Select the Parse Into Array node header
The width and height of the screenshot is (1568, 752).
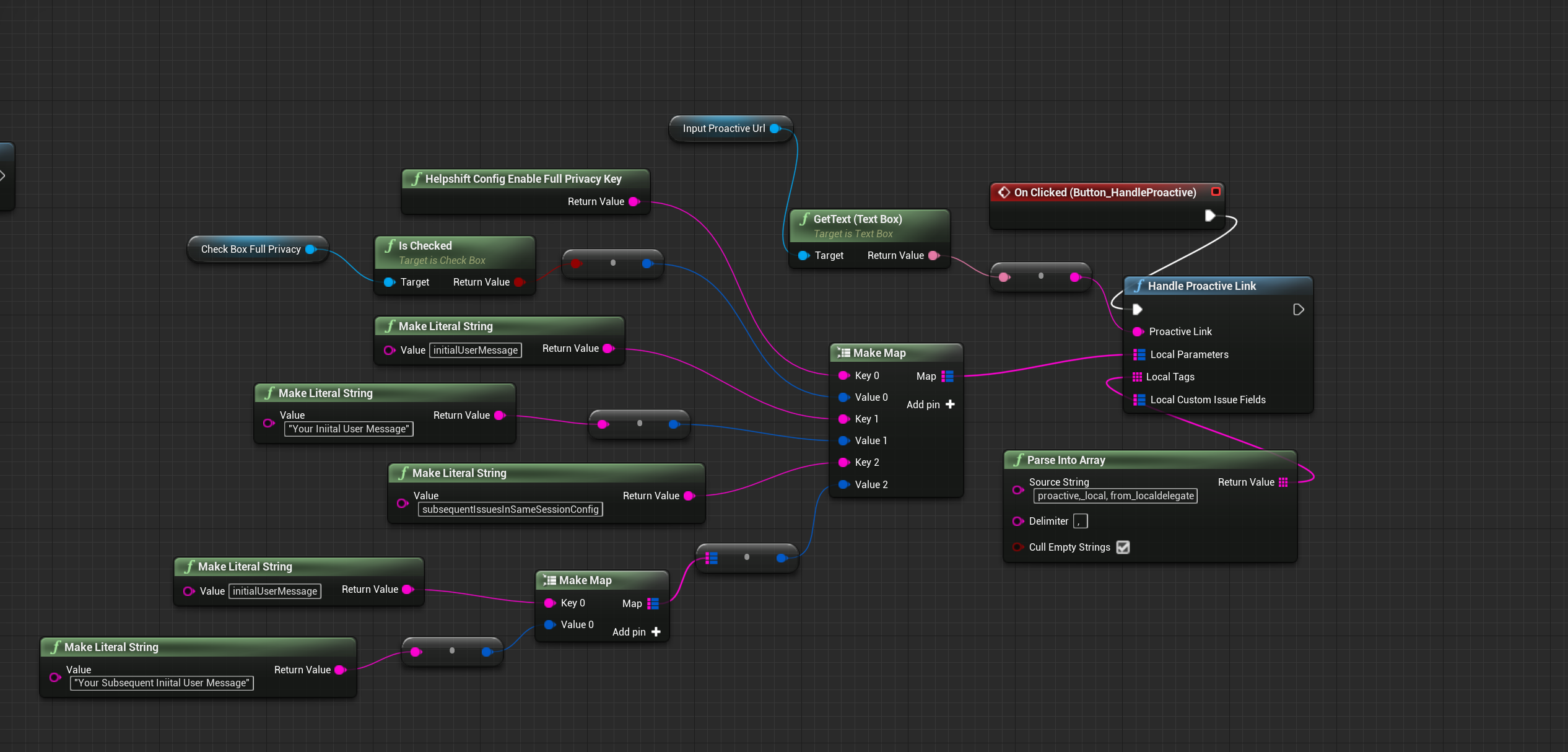(1065, 460)
